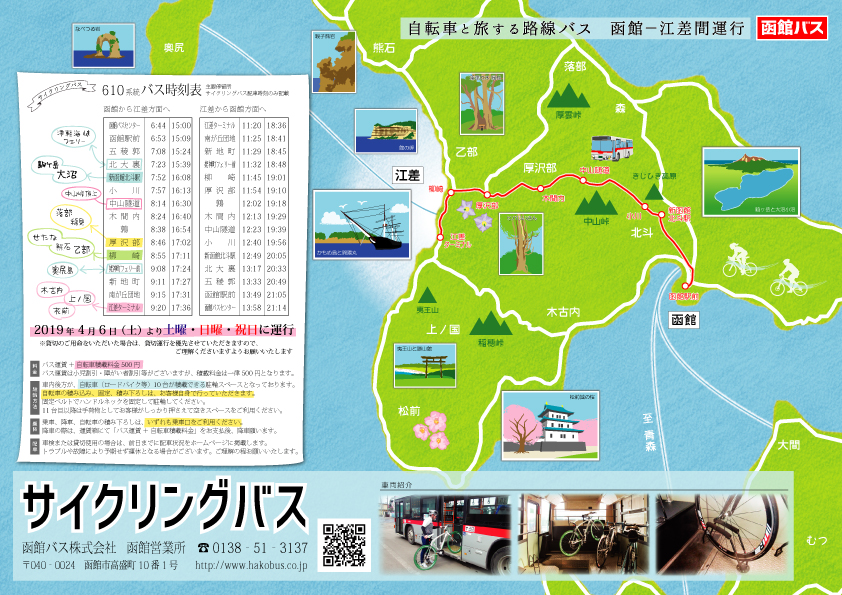Select the teal-highlighted 新函館北斗駅 timetable cell
The image size is (842, 595).
click(125, 178)
